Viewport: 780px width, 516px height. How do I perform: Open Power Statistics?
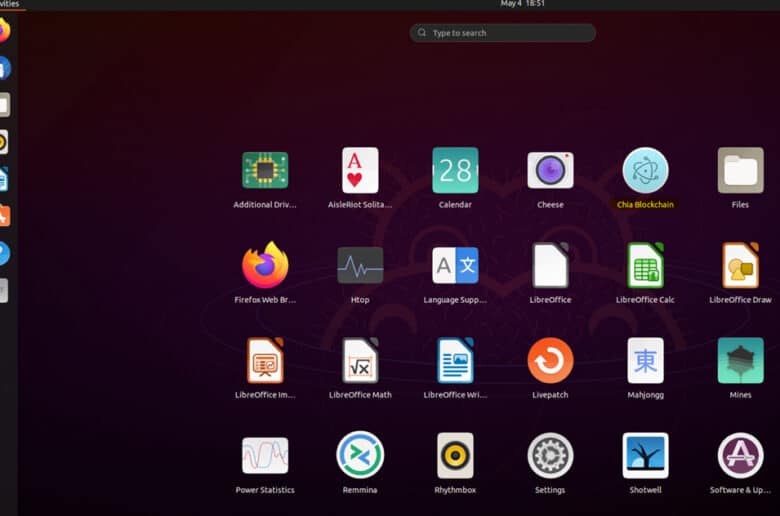click(x=265, y=455)
